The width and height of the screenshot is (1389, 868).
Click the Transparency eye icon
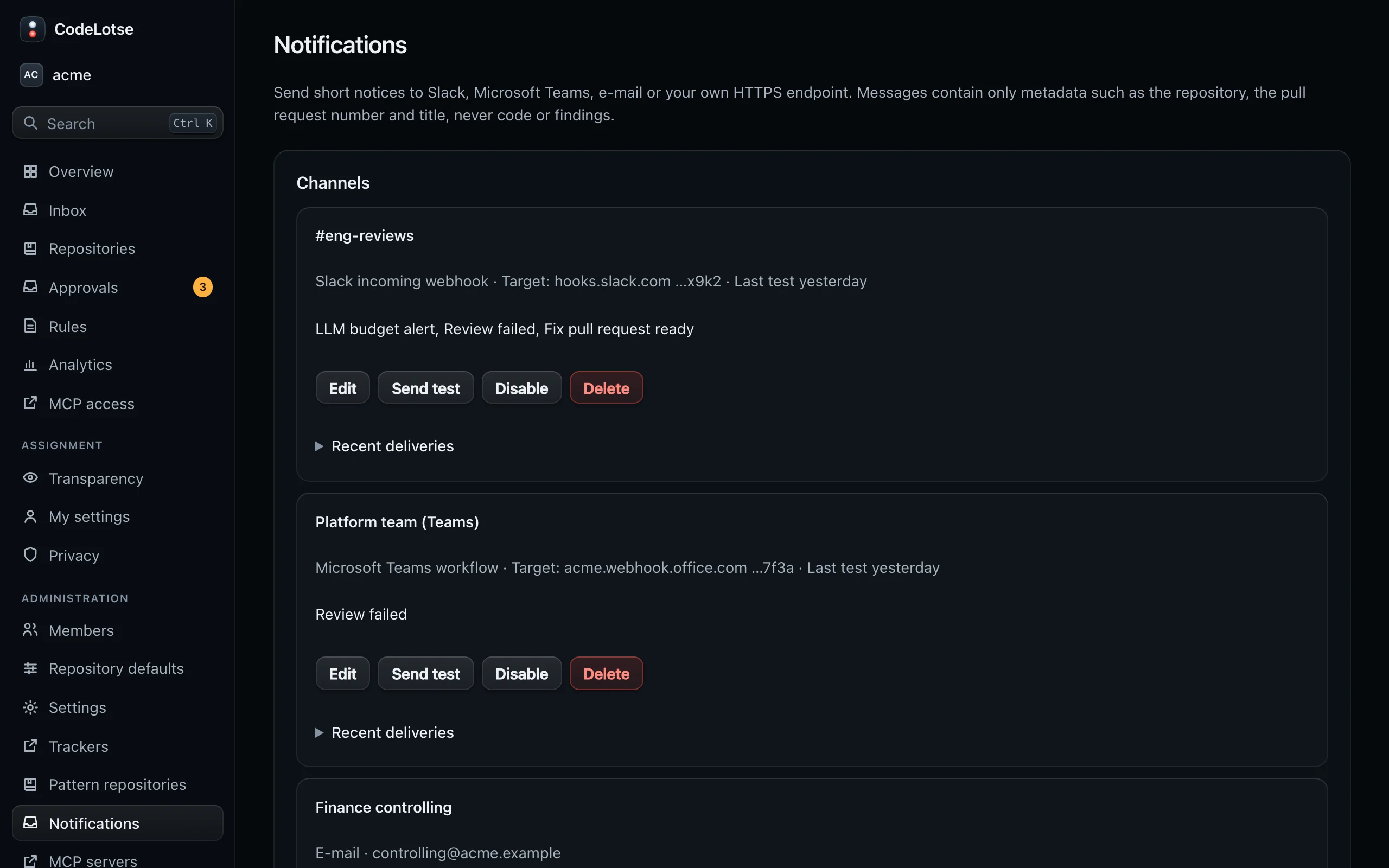point(30,478)
